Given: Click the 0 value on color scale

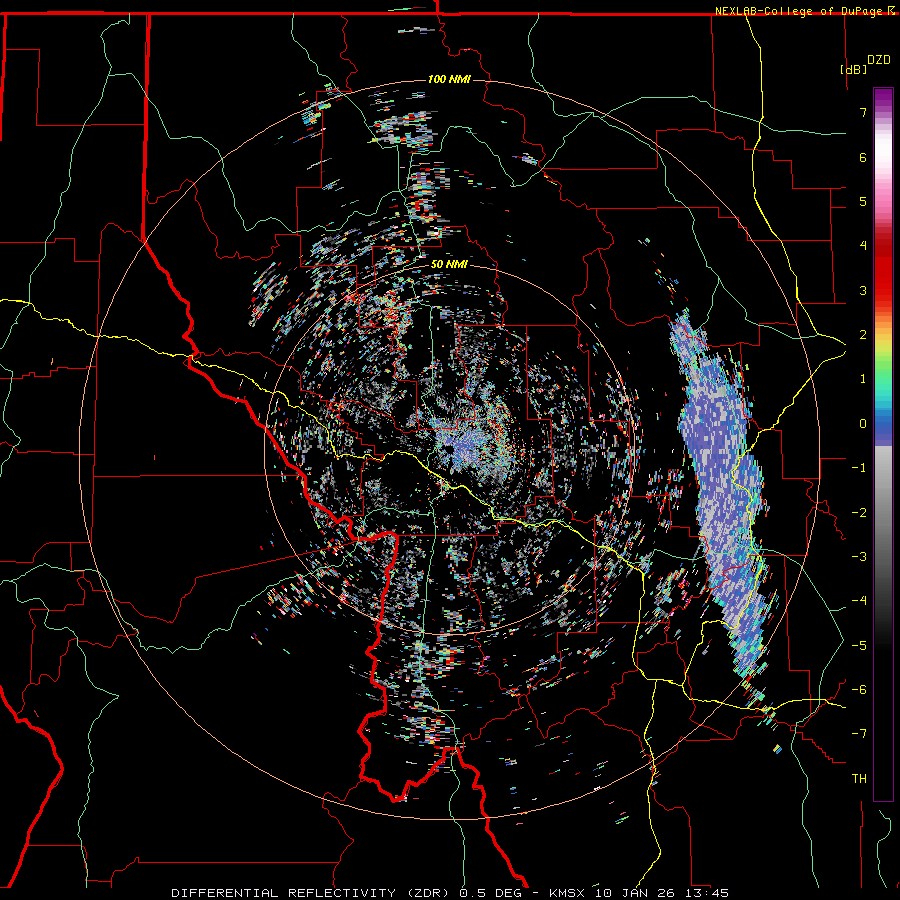Looking at the screenshot, I should pyautogui.click(x=863, y=424).
